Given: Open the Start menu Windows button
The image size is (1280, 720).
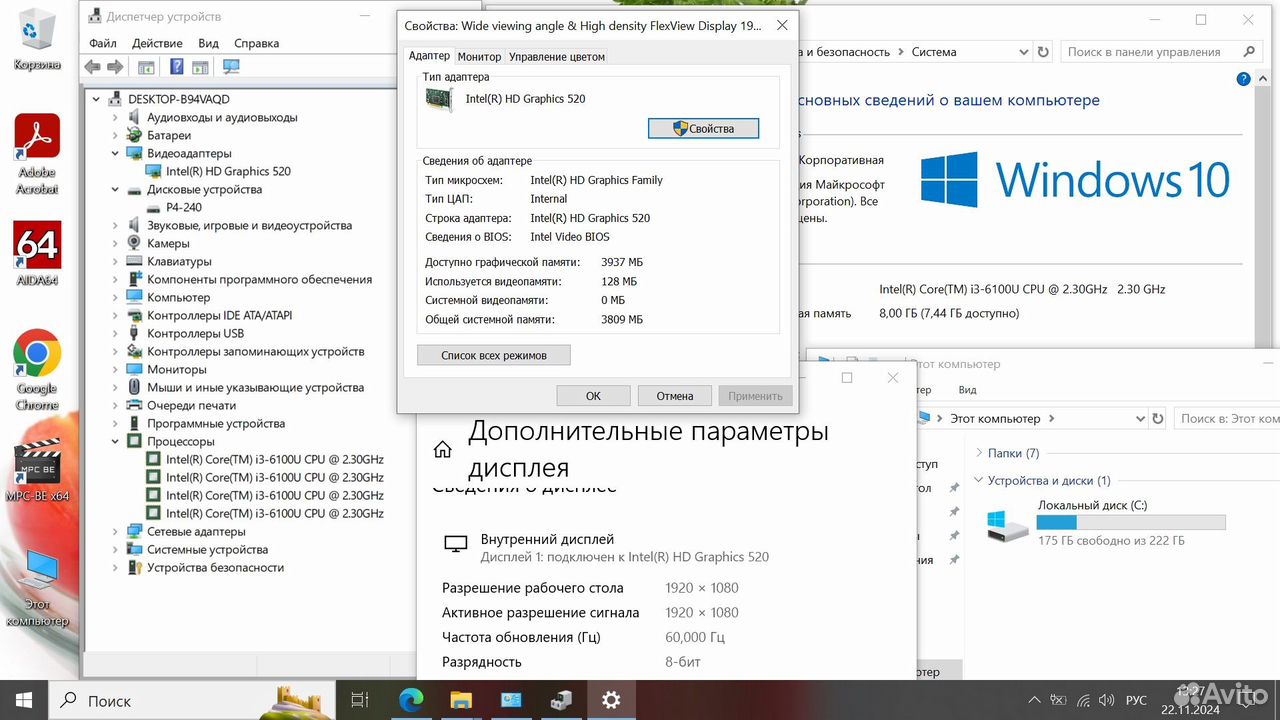Looking at the screenshot, I should tap(24, 700).
